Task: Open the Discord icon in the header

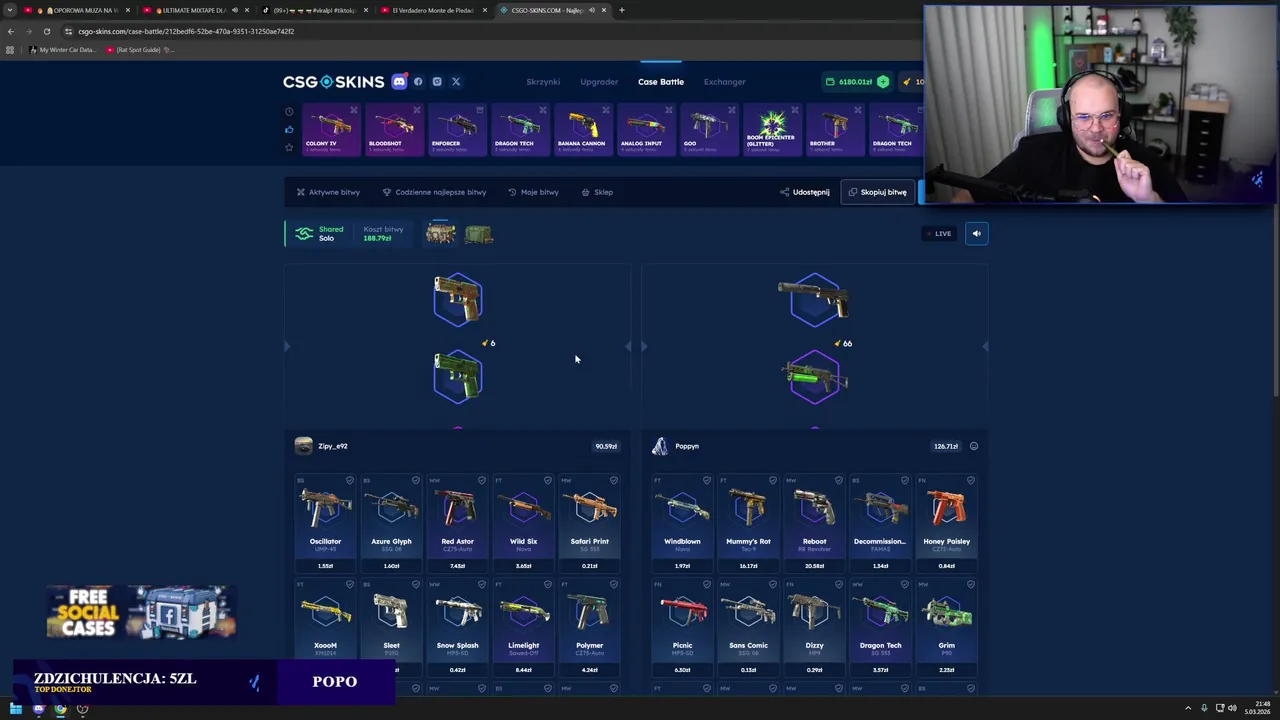Action: point(399,82)
